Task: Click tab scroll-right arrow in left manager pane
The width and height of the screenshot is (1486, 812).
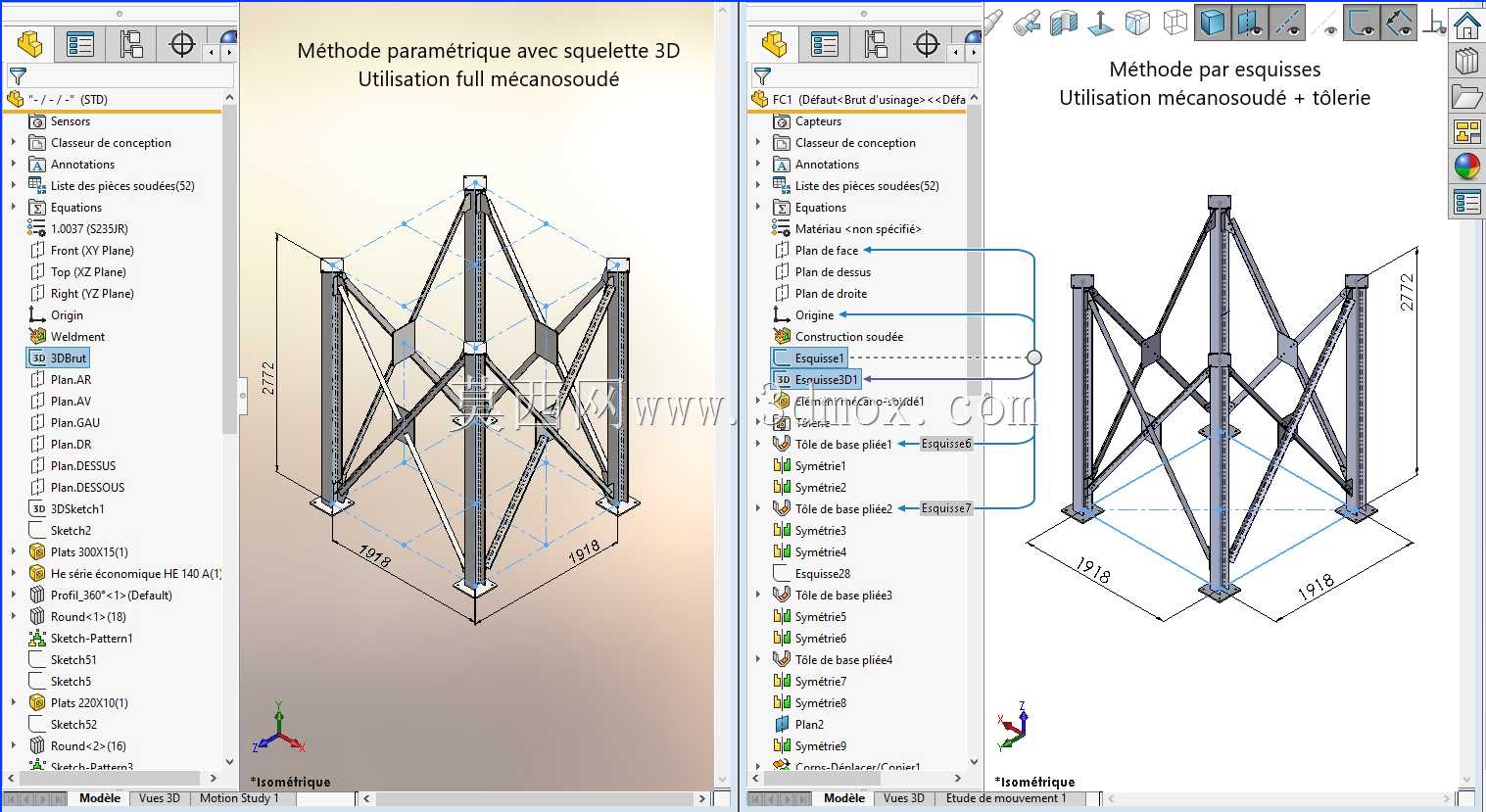Action: (229, 53)
